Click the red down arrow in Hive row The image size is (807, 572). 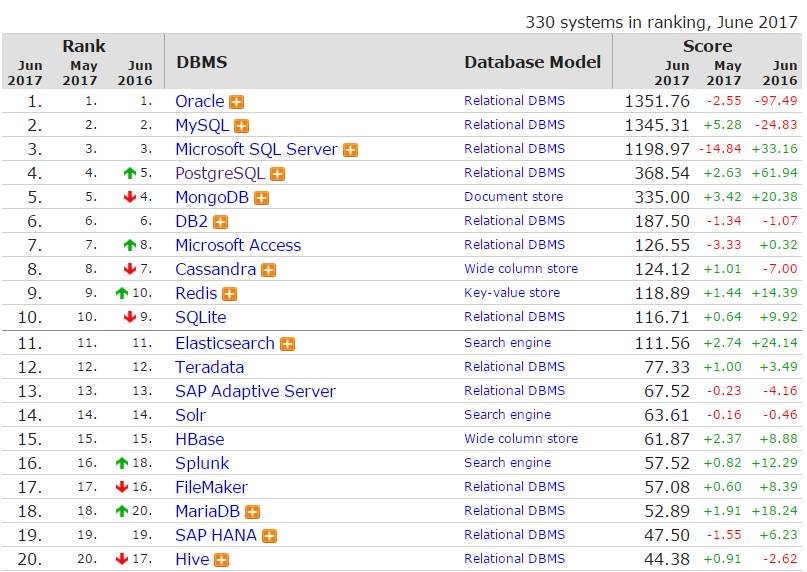121,559
